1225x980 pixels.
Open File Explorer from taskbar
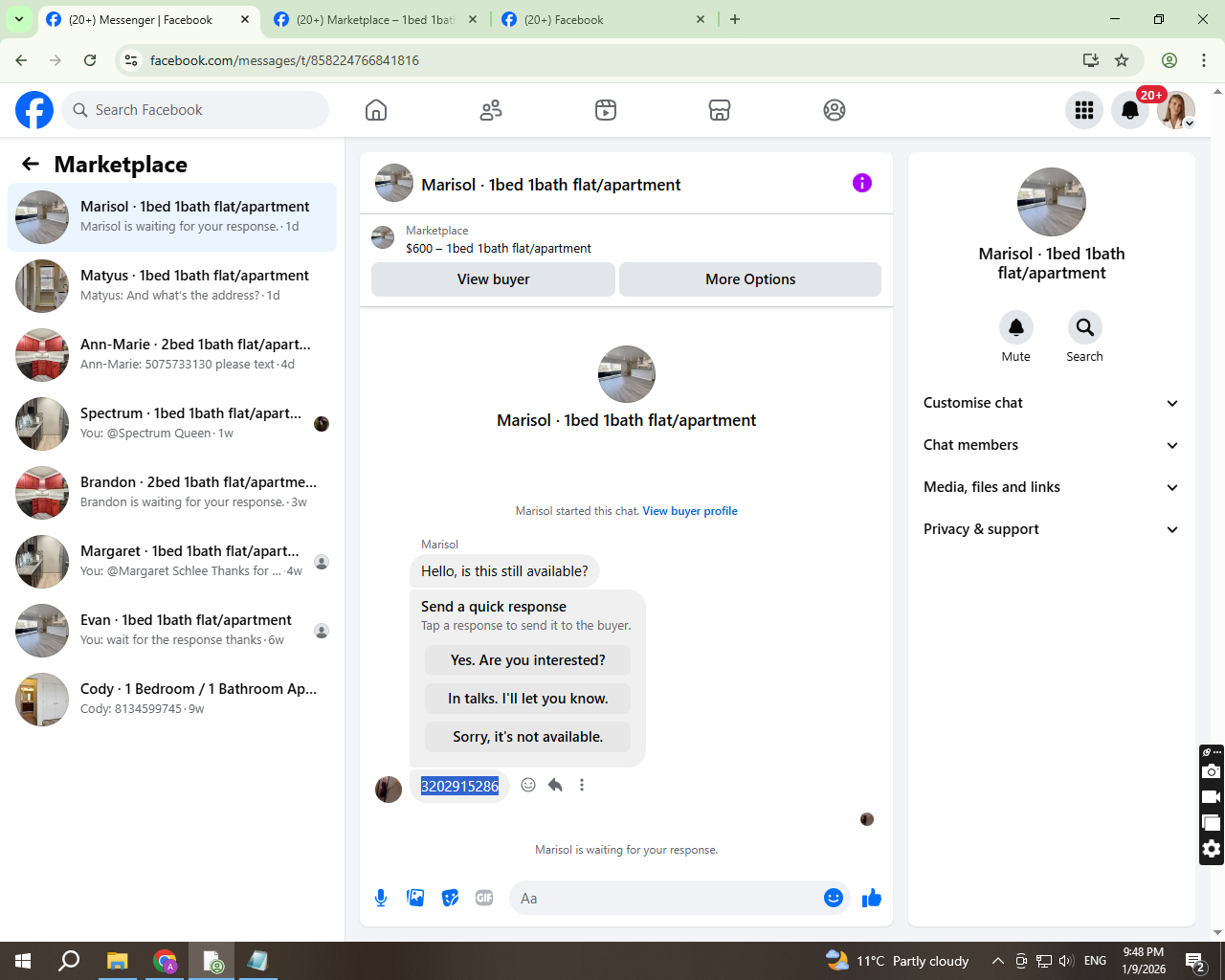[x=118, y=961]
